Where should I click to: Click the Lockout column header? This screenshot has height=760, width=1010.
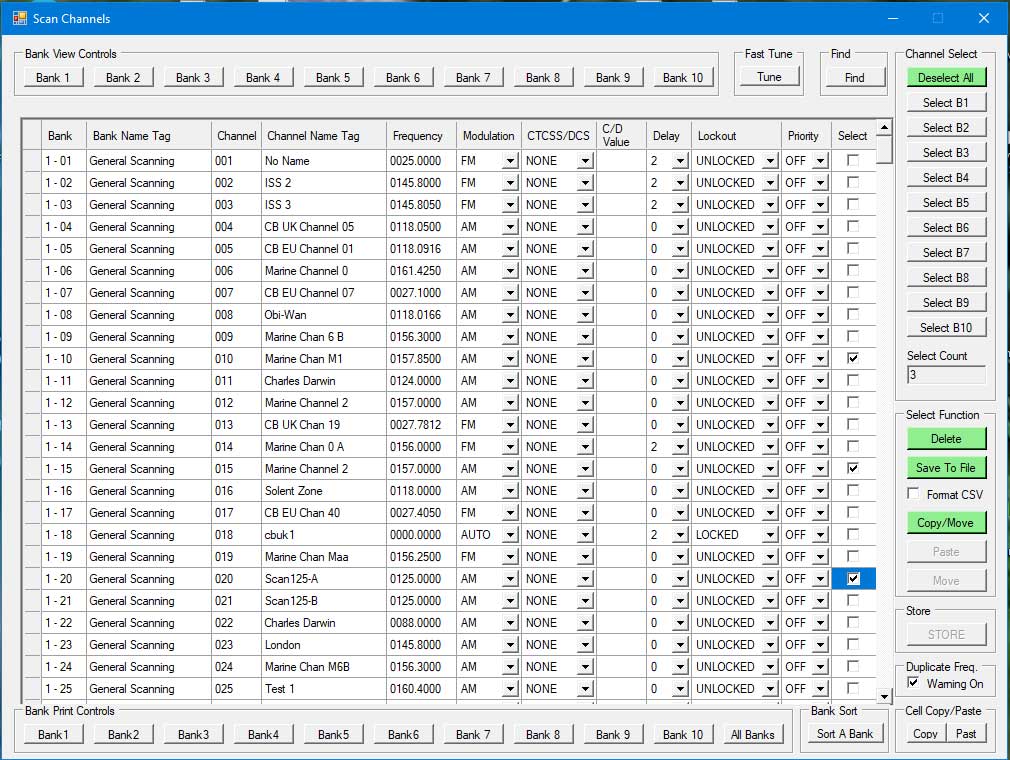(736, 136)
